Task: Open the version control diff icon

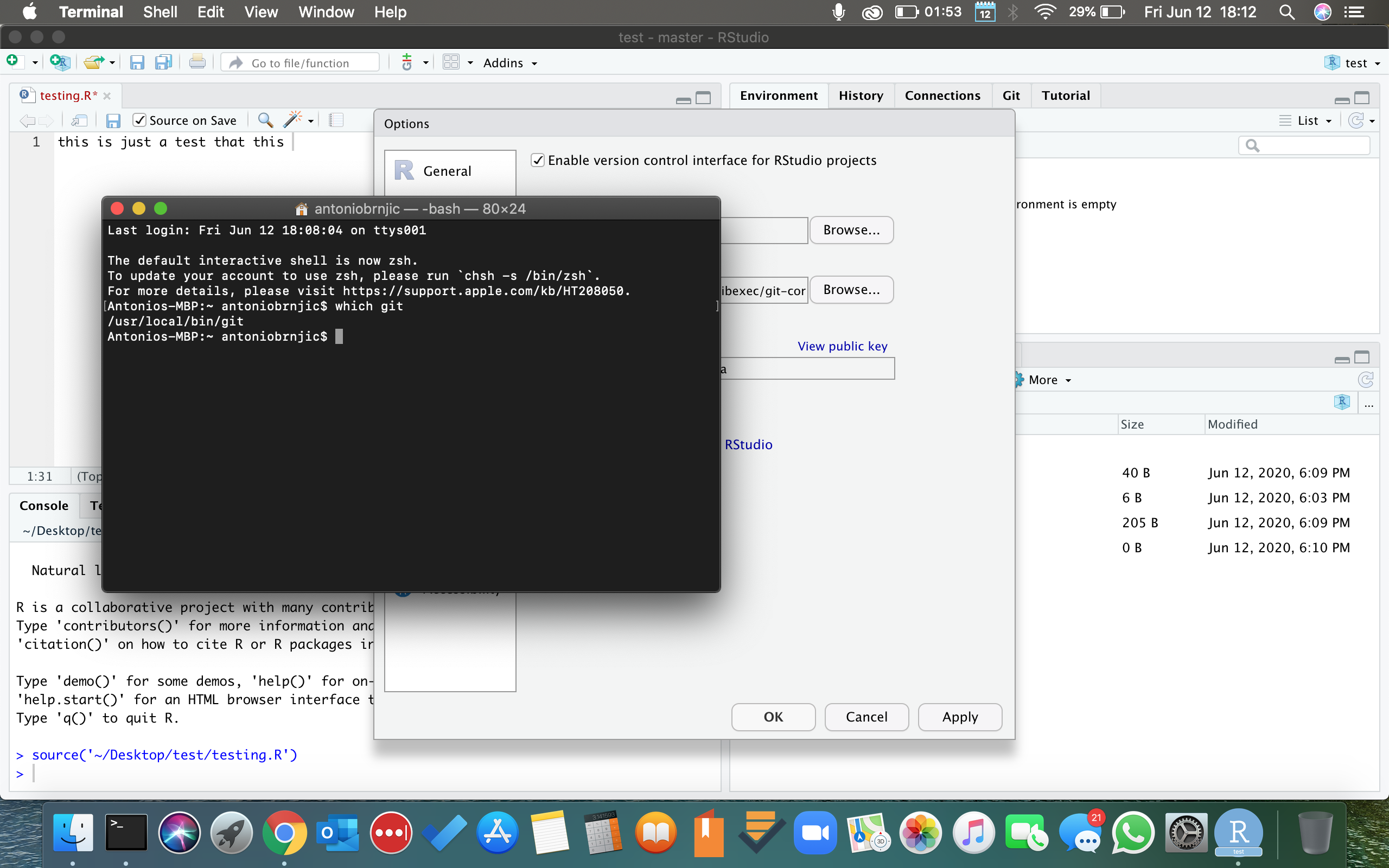Action: (x=409, y=62)
